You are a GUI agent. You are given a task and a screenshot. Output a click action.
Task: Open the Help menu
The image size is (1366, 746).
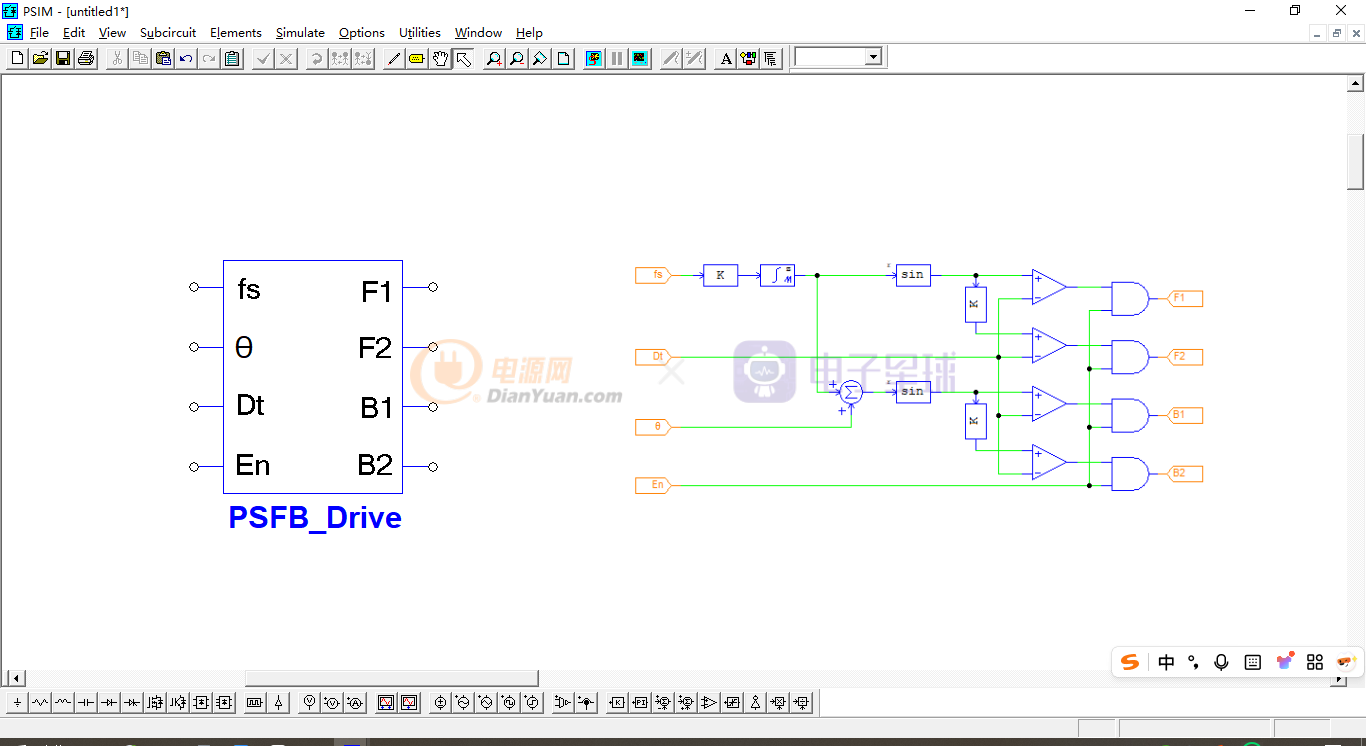(529, 33)
